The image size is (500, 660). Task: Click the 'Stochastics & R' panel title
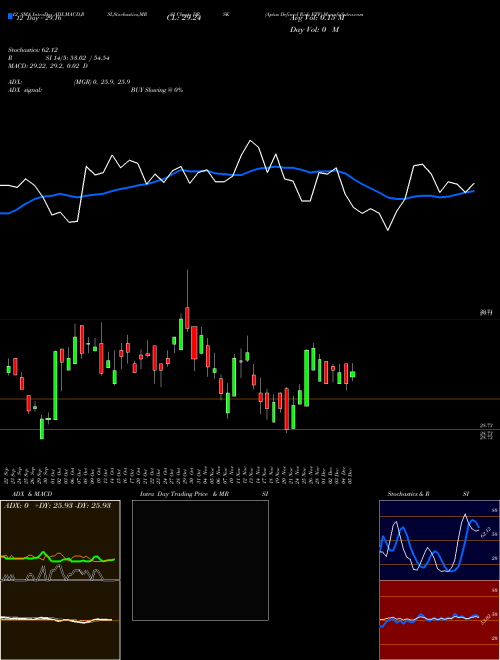408,494
